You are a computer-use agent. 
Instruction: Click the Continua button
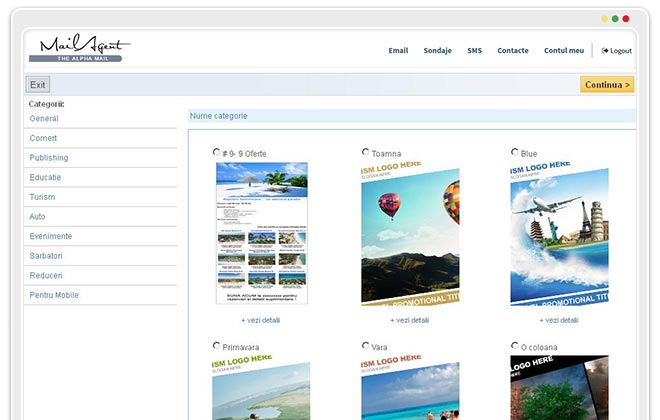coord(607,85)
